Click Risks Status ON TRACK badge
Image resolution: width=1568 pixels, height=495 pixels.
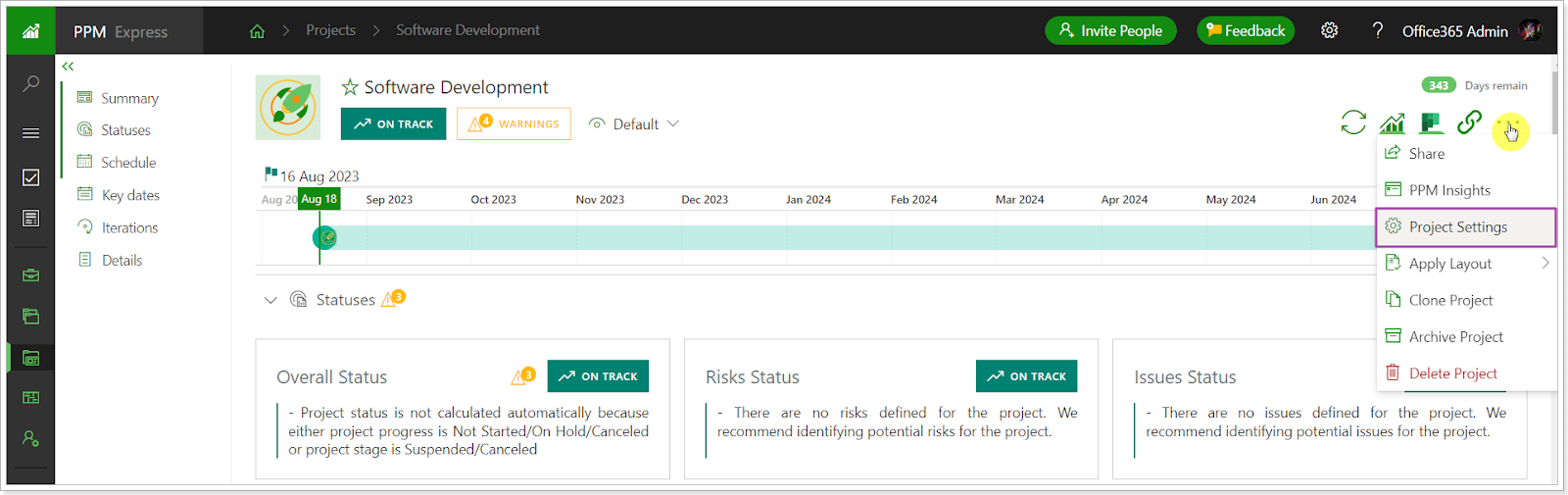coord(1026,376)
